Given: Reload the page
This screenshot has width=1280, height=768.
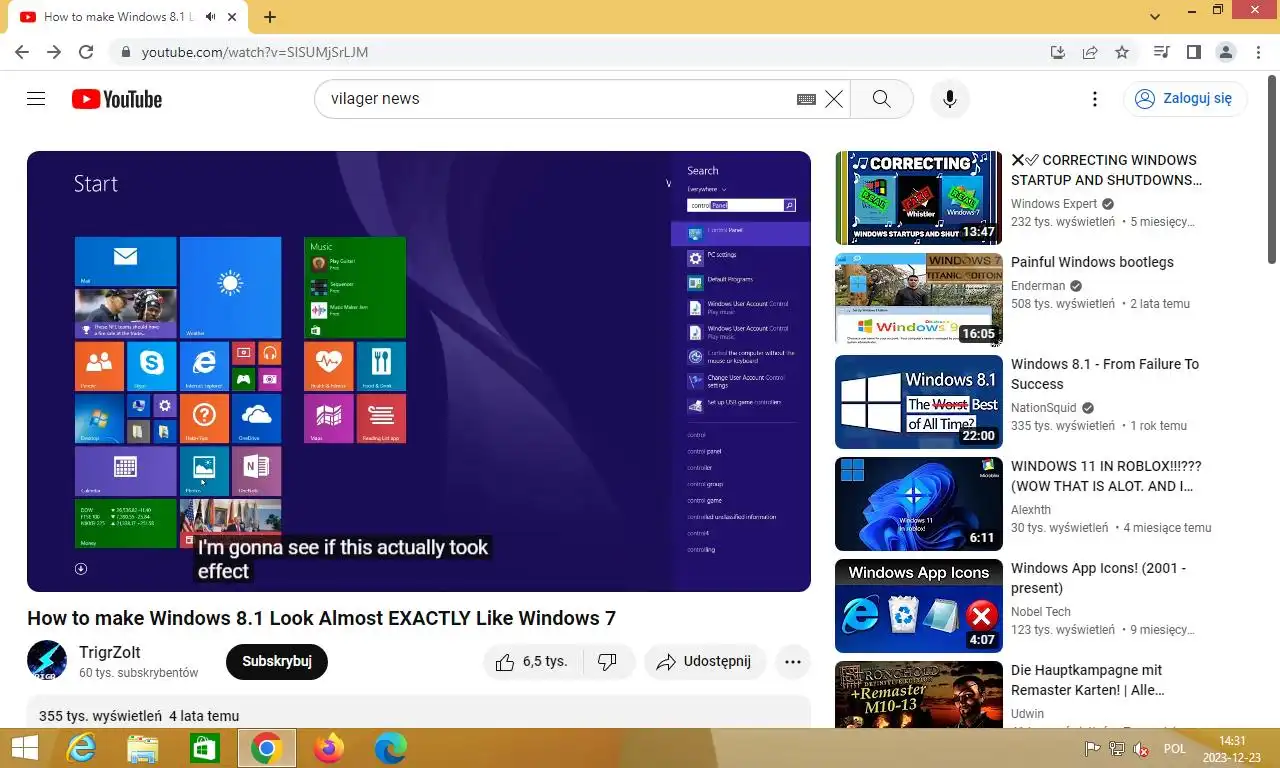Looking at the screenshot, I should (x=86, y=52).
